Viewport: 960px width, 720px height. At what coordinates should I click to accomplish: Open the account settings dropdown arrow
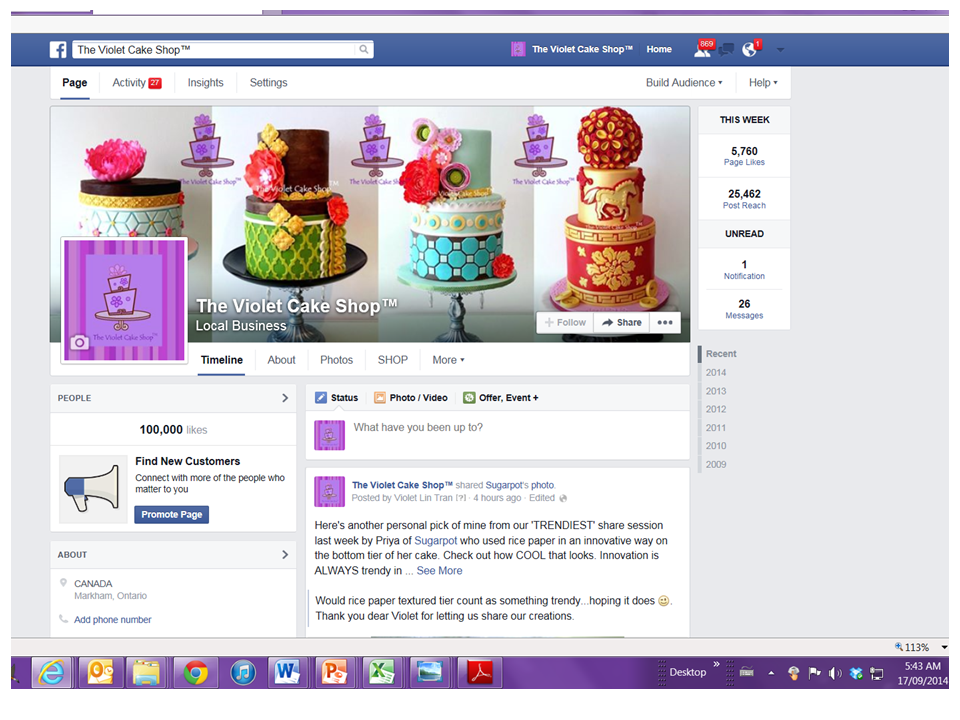click(779, 48)
